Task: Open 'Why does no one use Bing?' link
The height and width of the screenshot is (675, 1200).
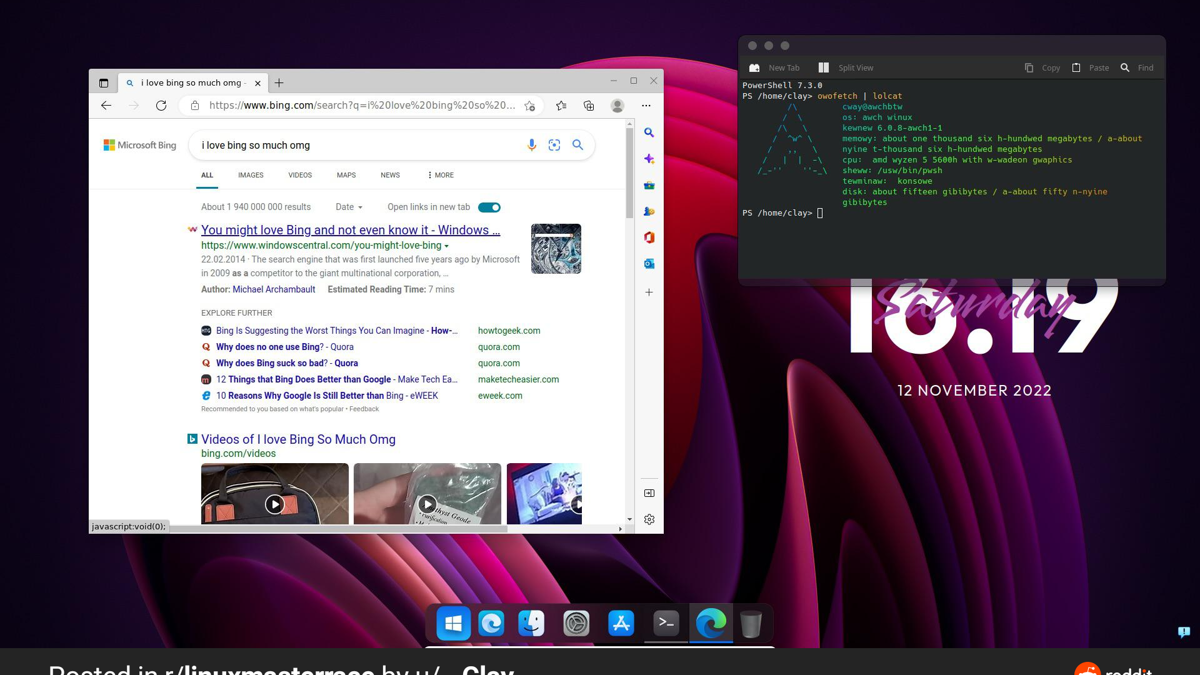Action: (x=285, y=347)
